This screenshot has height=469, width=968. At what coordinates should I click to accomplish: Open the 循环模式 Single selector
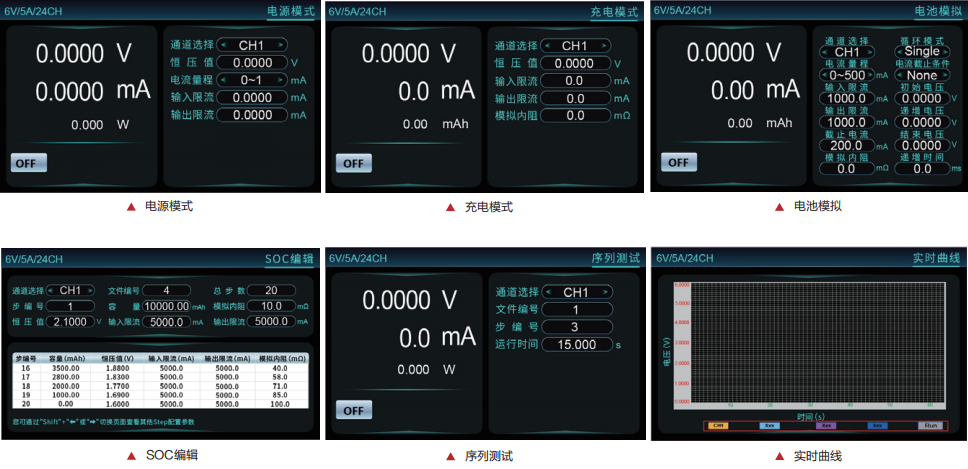pos(922,52)
